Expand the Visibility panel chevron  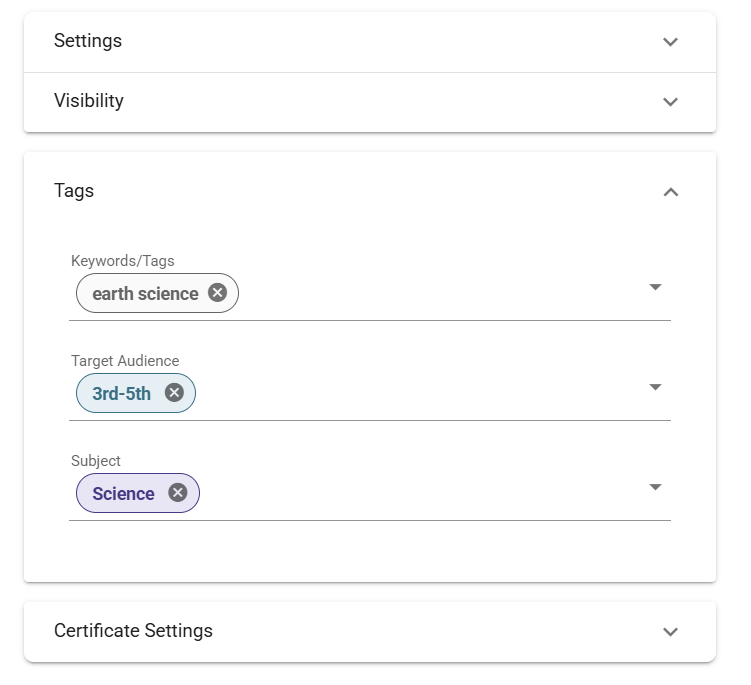tap(670, 102)
